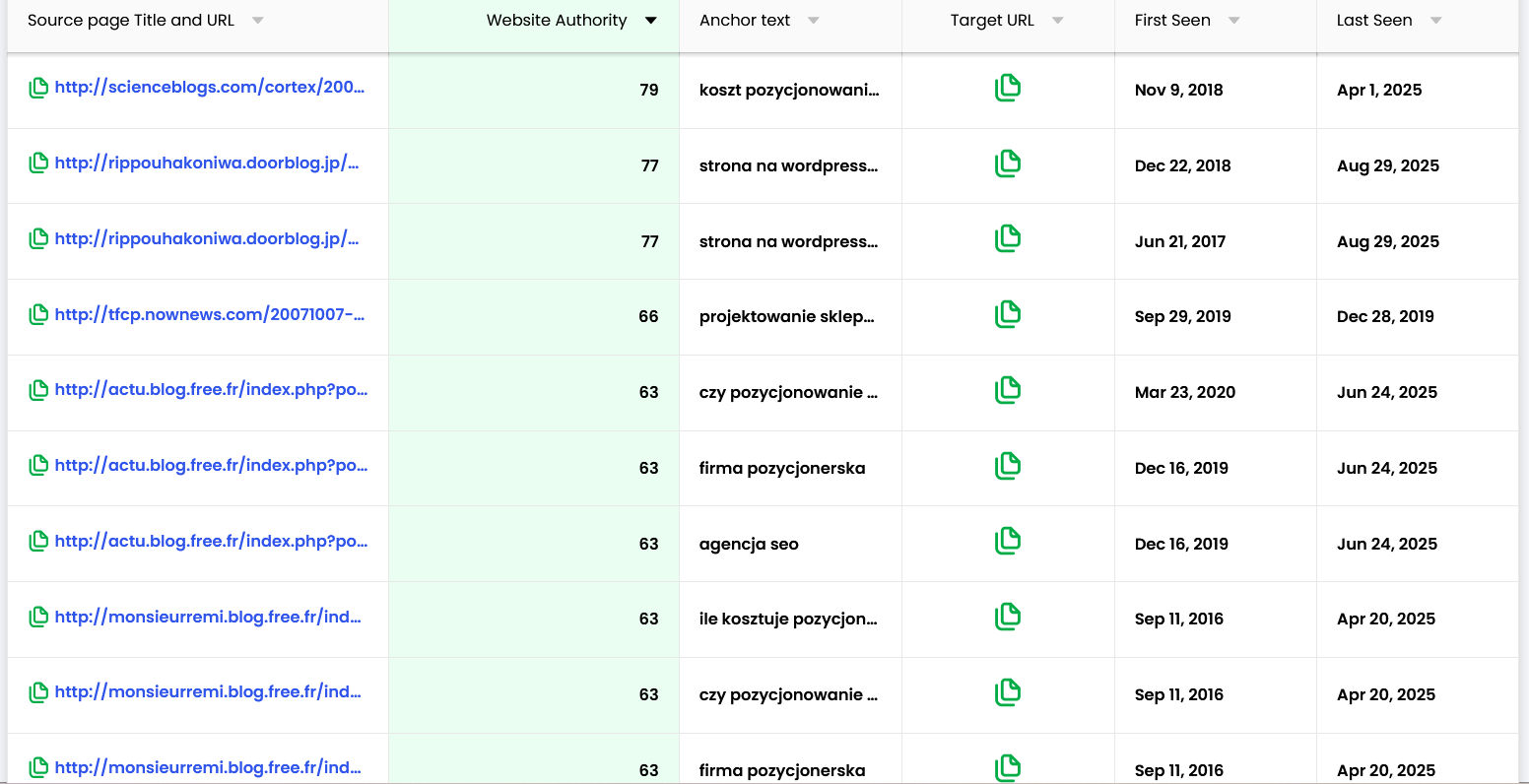The image size is (1529, 784).
Task: Copy target URL for row first seen Jun 21, 2017
Action: pos(1007,238)
